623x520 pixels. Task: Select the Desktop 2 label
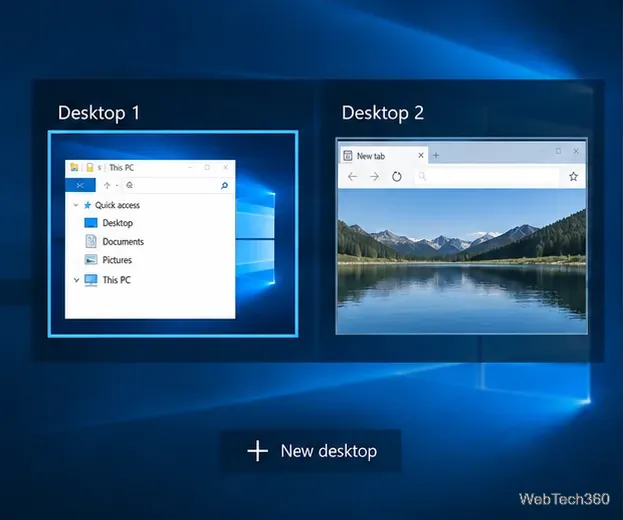(383, 113)
